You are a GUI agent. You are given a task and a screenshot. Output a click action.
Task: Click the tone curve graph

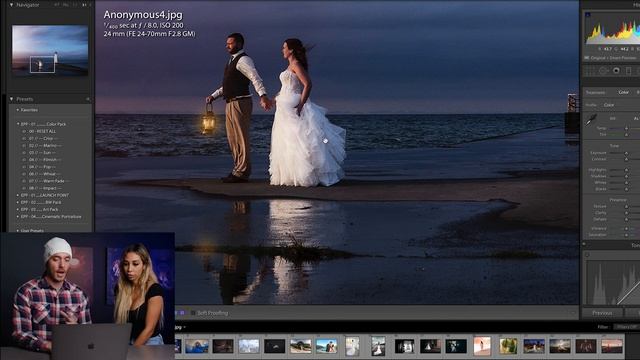[613, 282]
